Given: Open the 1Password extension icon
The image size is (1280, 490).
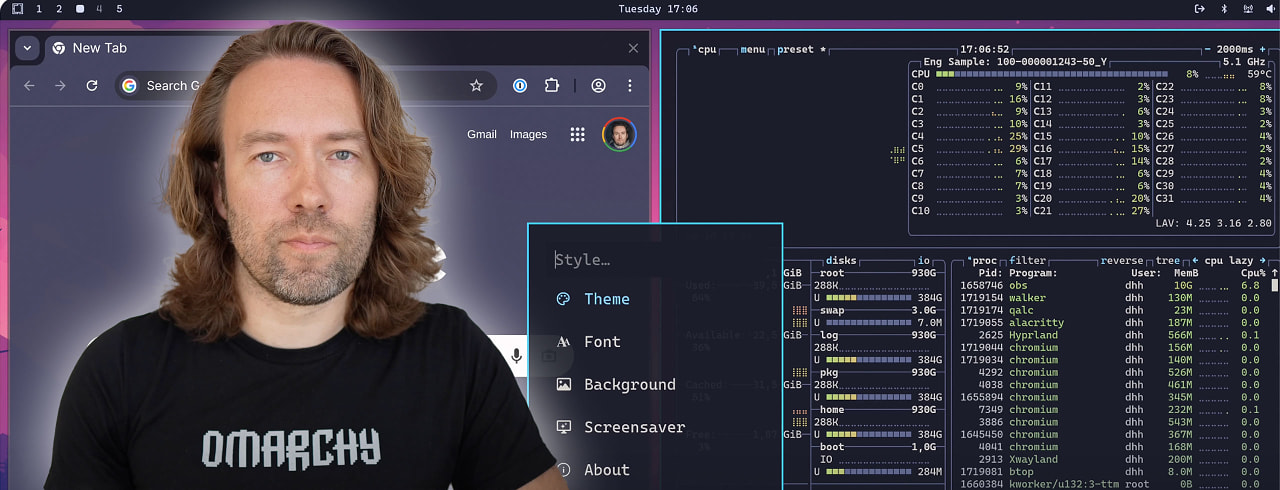Looking at the screenshot, I should click(520, 86).
